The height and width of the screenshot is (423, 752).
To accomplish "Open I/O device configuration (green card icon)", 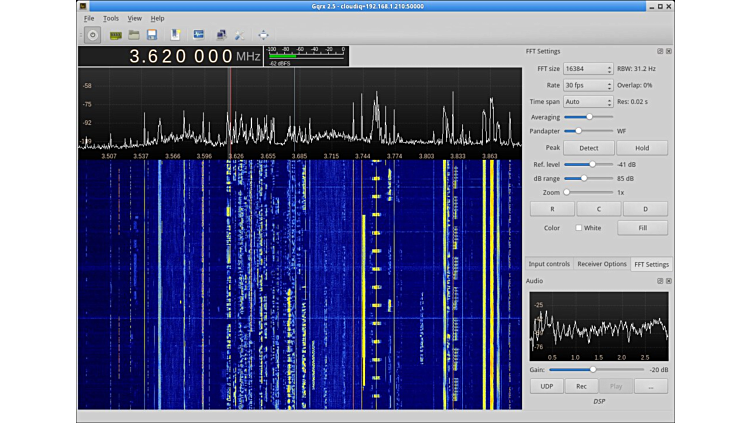I will [115, 35].
